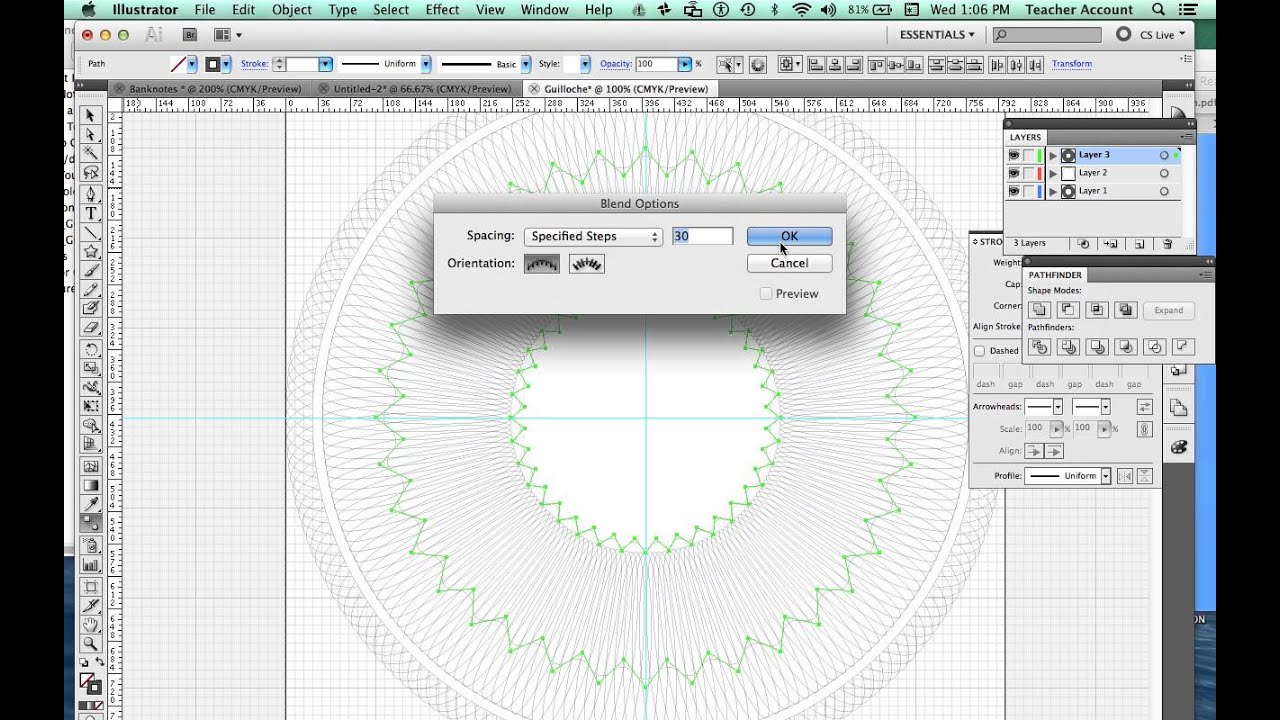The width and height of the screenshot is (1280, 720).
Task: Select the Zoom magnifier tool
Action: [x=91, y=645]
